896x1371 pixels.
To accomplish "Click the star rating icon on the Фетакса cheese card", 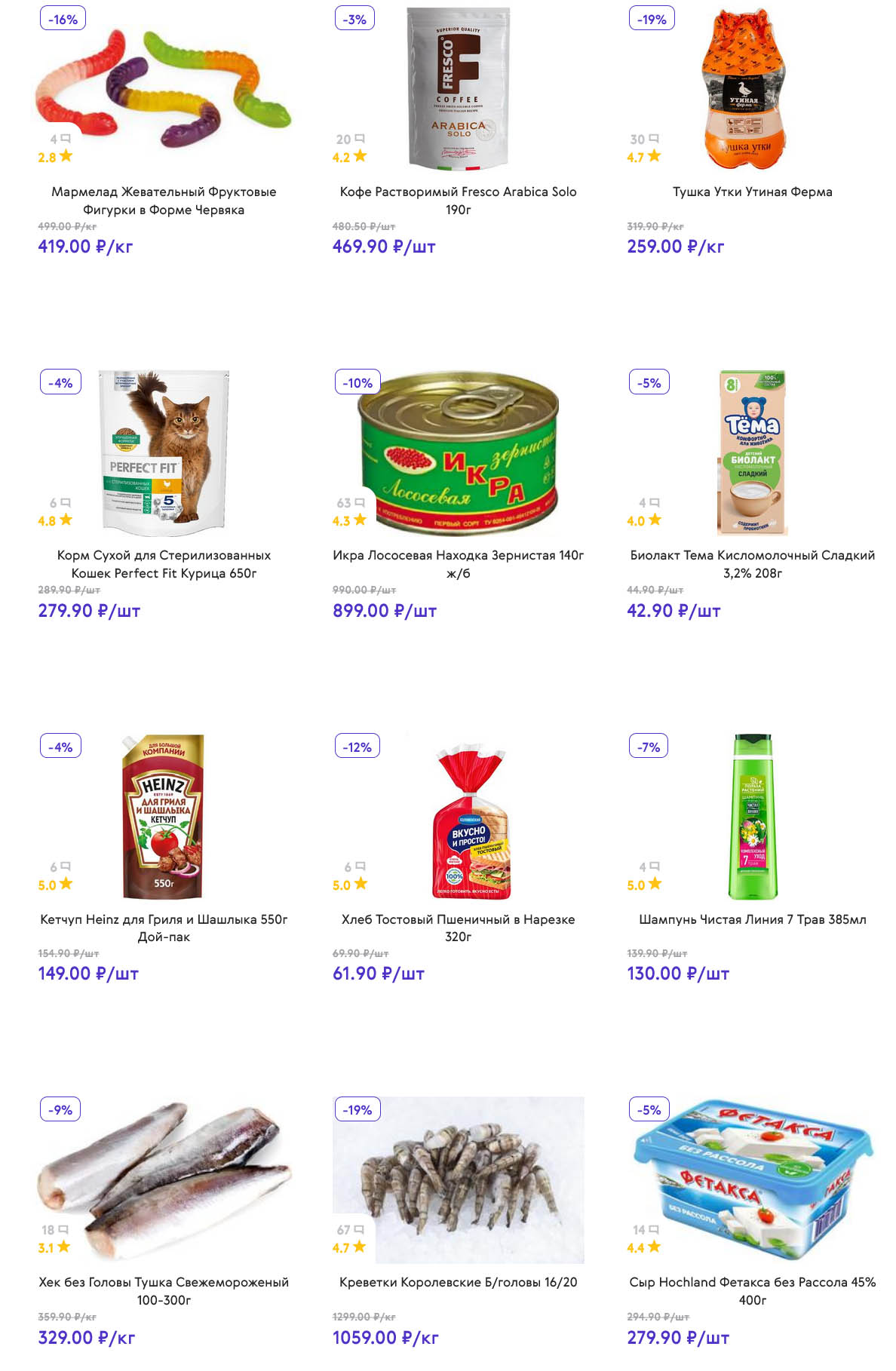I will (653, 1247).
